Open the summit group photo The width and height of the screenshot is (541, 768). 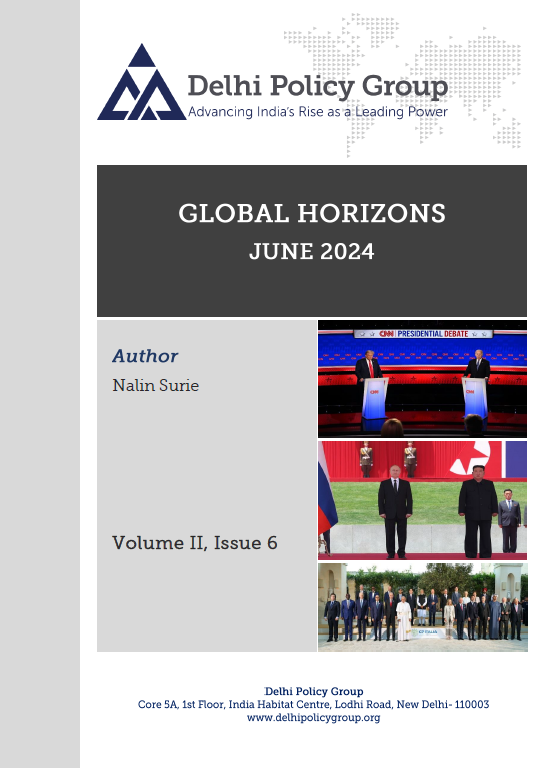click(423, 607)
